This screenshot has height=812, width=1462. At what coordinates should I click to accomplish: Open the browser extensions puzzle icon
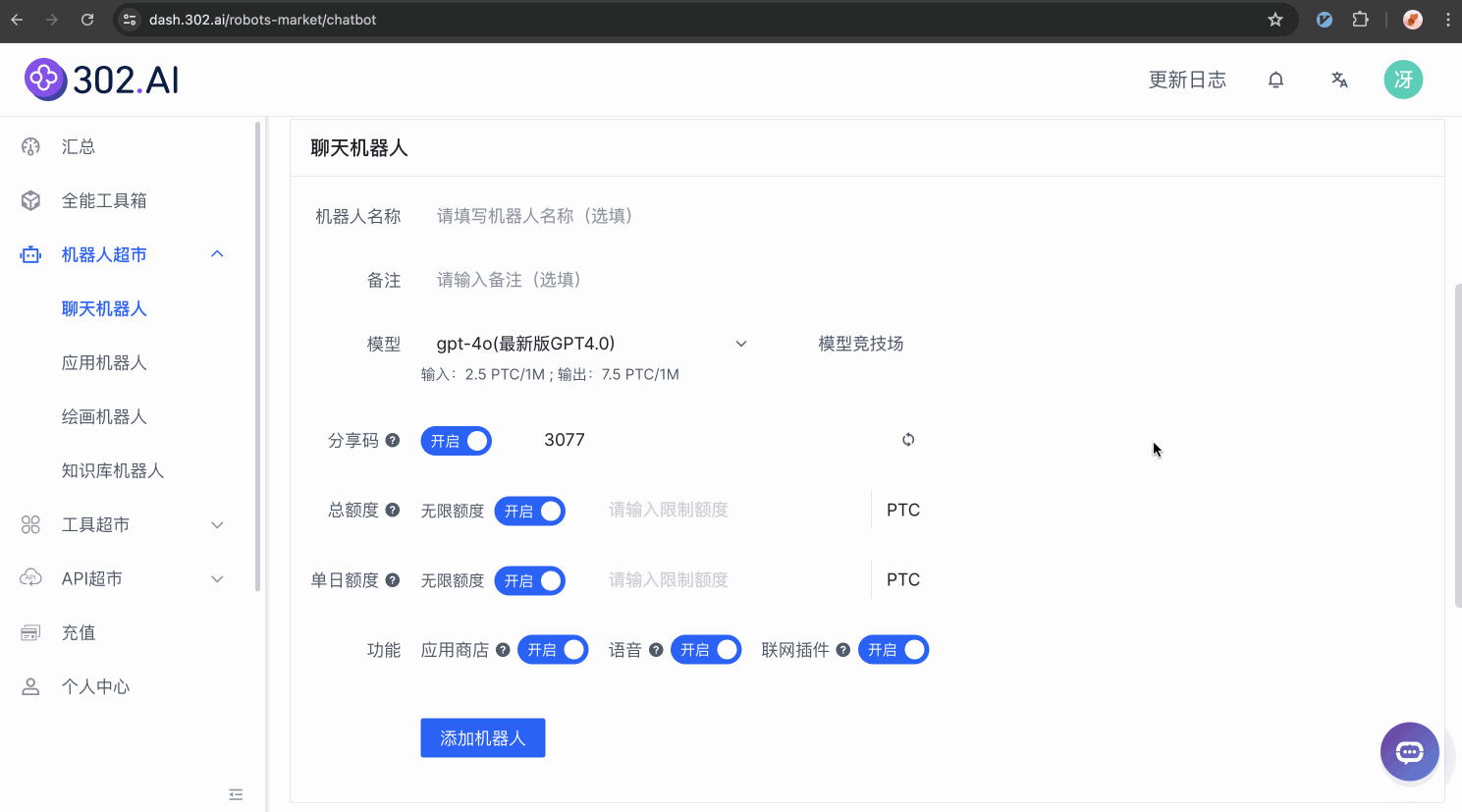tap(1360, 20)
